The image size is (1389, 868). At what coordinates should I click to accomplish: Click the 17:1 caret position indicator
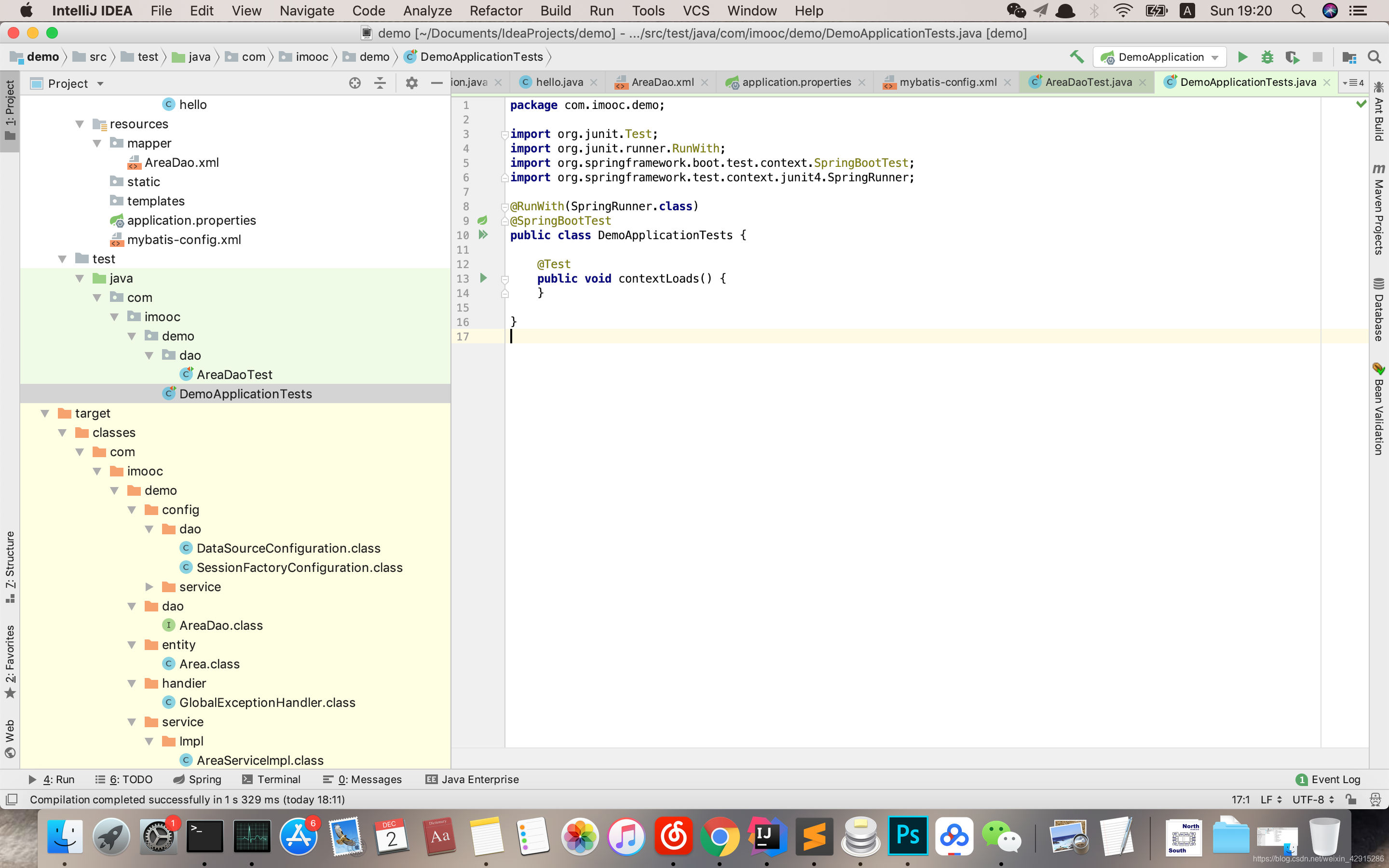pyautogui.click(x=1240, y=799)
